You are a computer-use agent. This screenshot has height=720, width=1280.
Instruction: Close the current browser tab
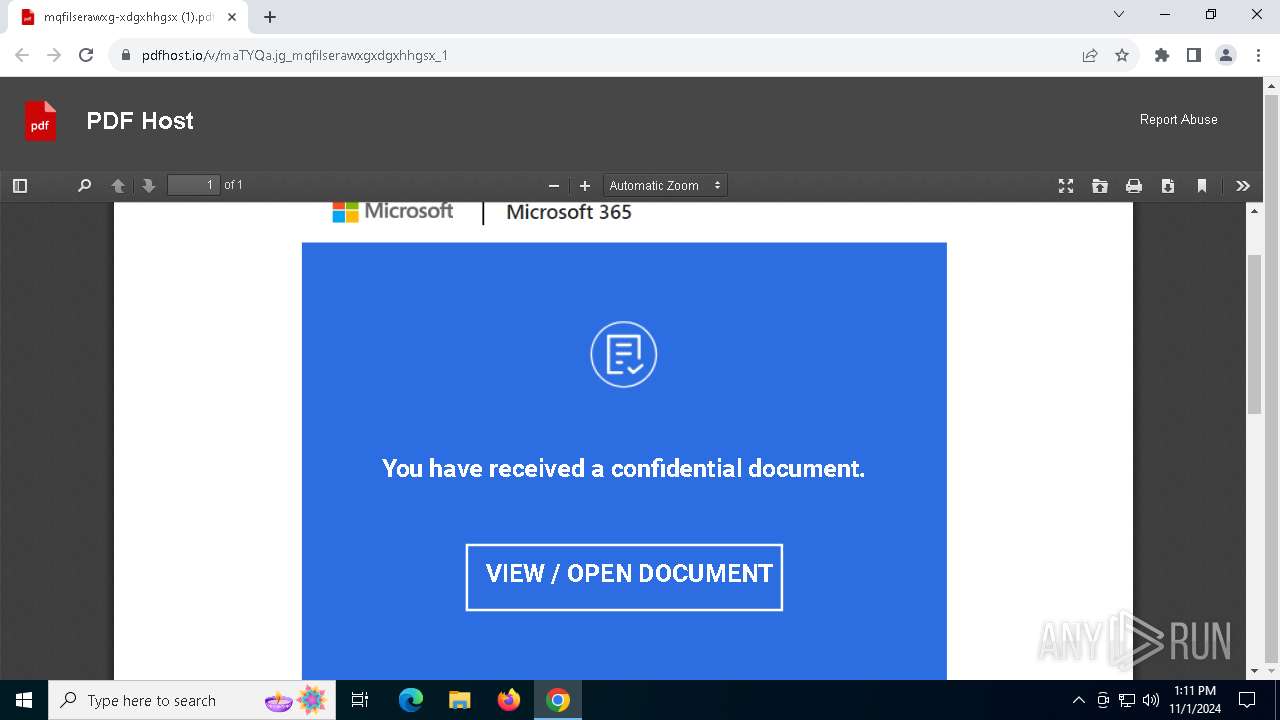[x=232, y=17]
